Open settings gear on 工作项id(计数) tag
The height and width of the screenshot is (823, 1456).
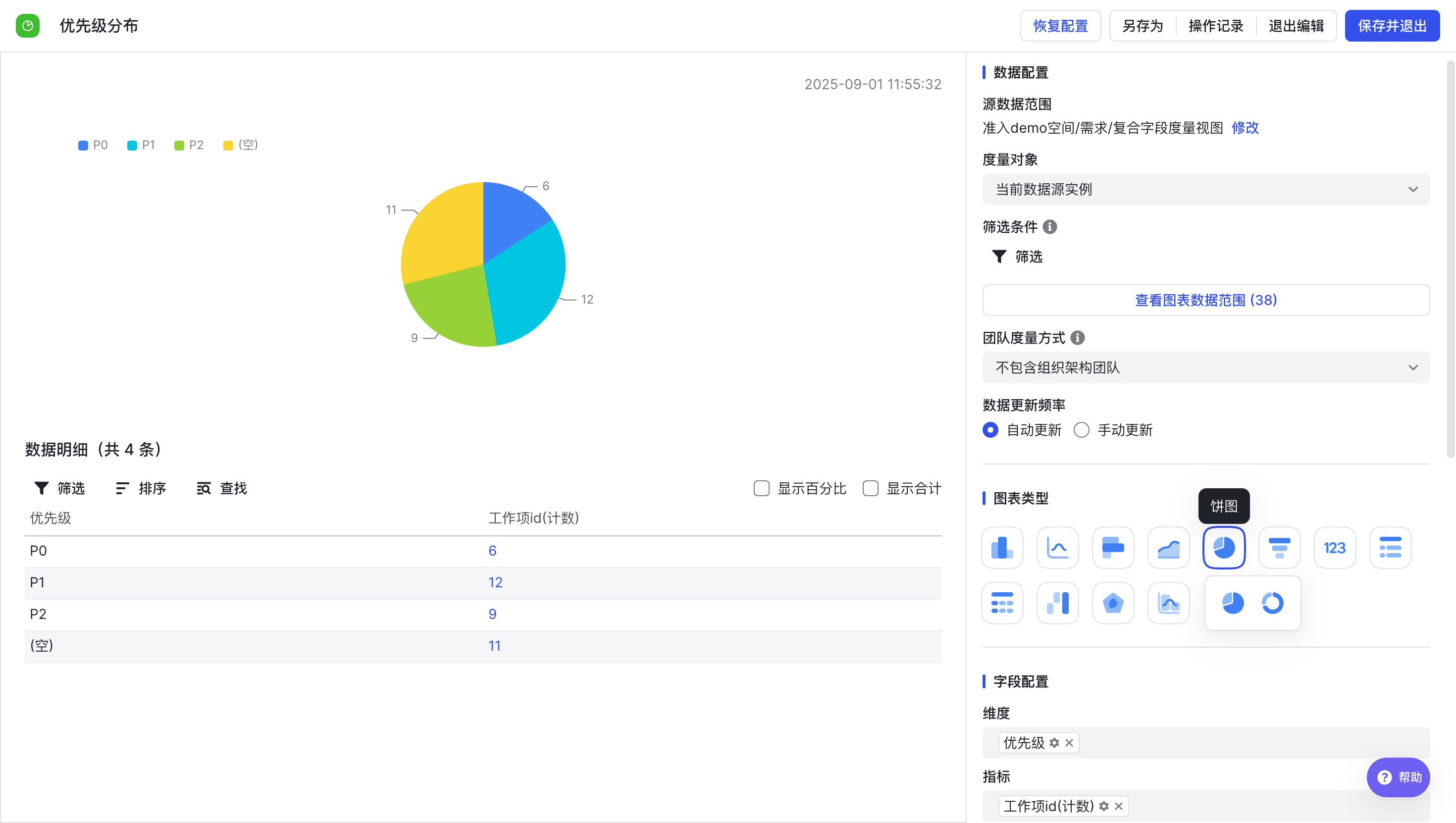1104,806
